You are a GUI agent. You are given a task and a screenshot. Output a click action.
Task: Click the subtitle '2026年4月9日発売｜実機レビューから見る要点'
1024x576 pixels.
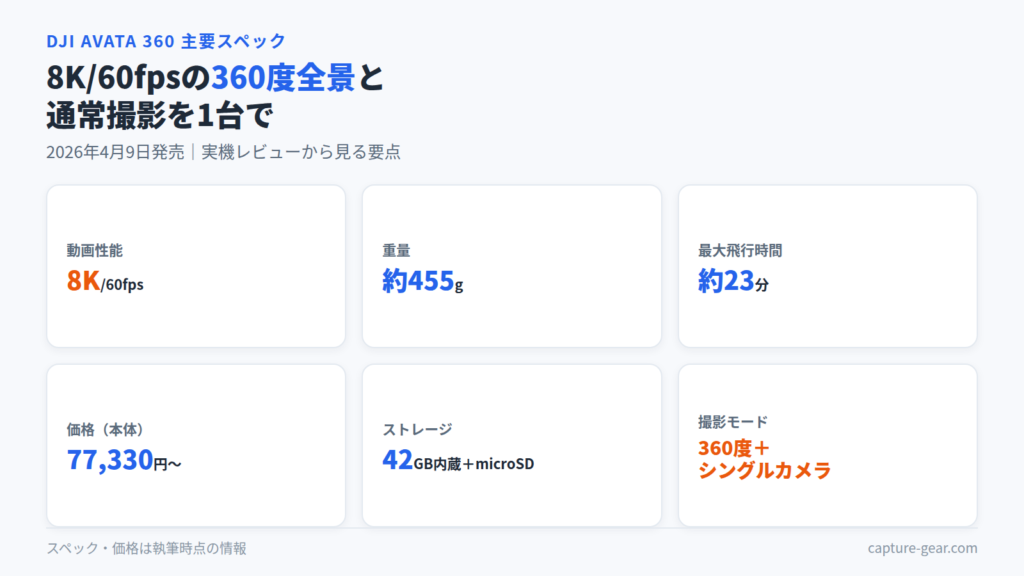223,152
